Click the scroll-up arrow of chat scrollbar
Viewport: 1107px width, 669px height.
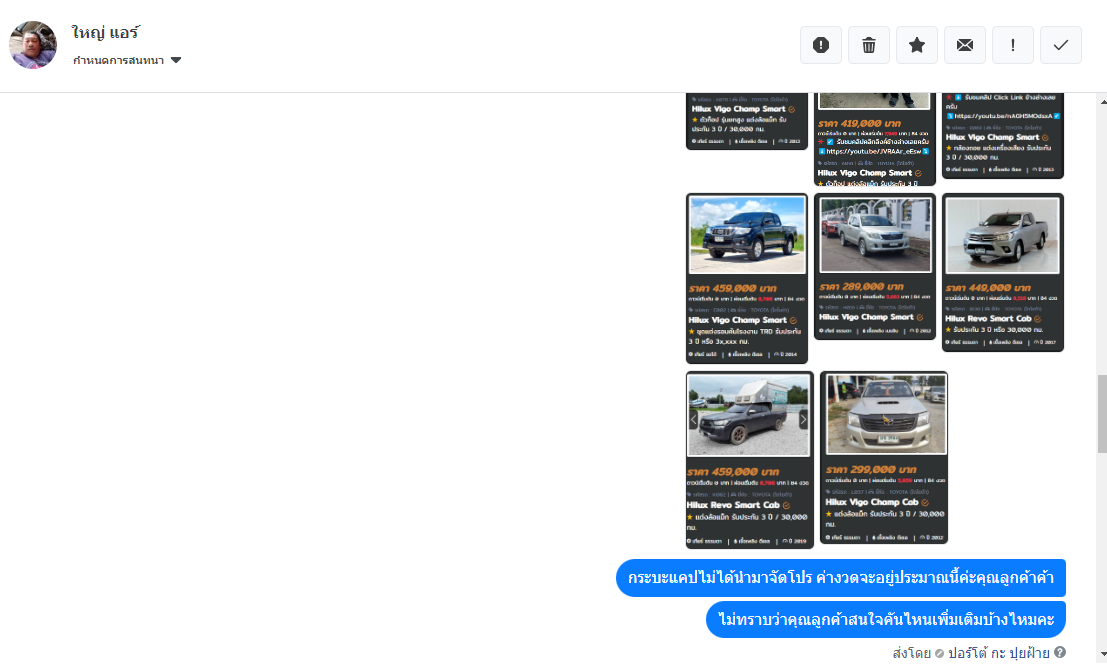click(x=1102, y=102)
